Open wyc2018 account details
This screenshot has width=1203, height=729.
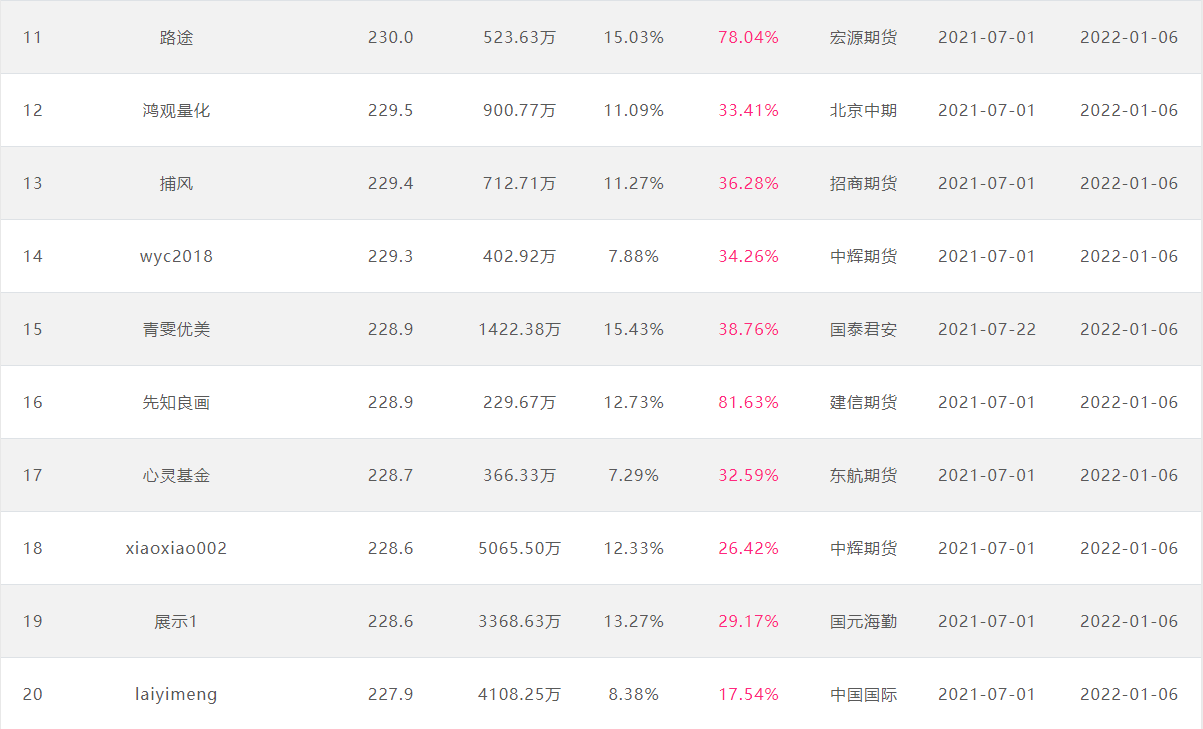pyautogui.click(x=176, y=256)
